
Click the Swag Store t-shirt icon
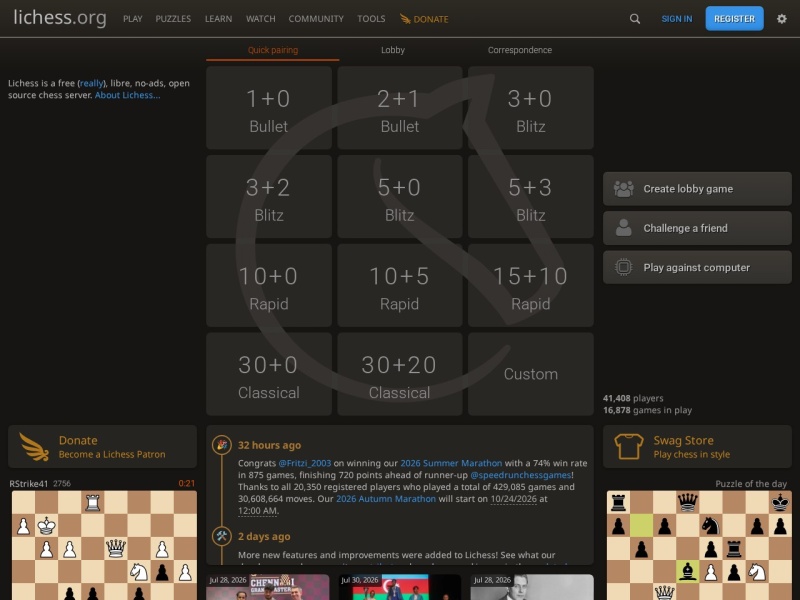(x=629, y=446)
